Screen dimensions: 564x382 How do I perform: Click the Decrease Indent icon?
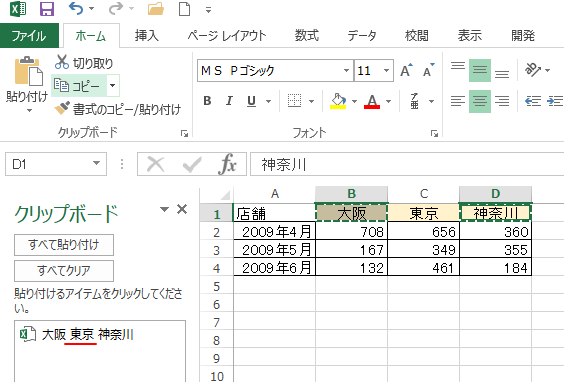pyautogui.click(x=533, y=101)
